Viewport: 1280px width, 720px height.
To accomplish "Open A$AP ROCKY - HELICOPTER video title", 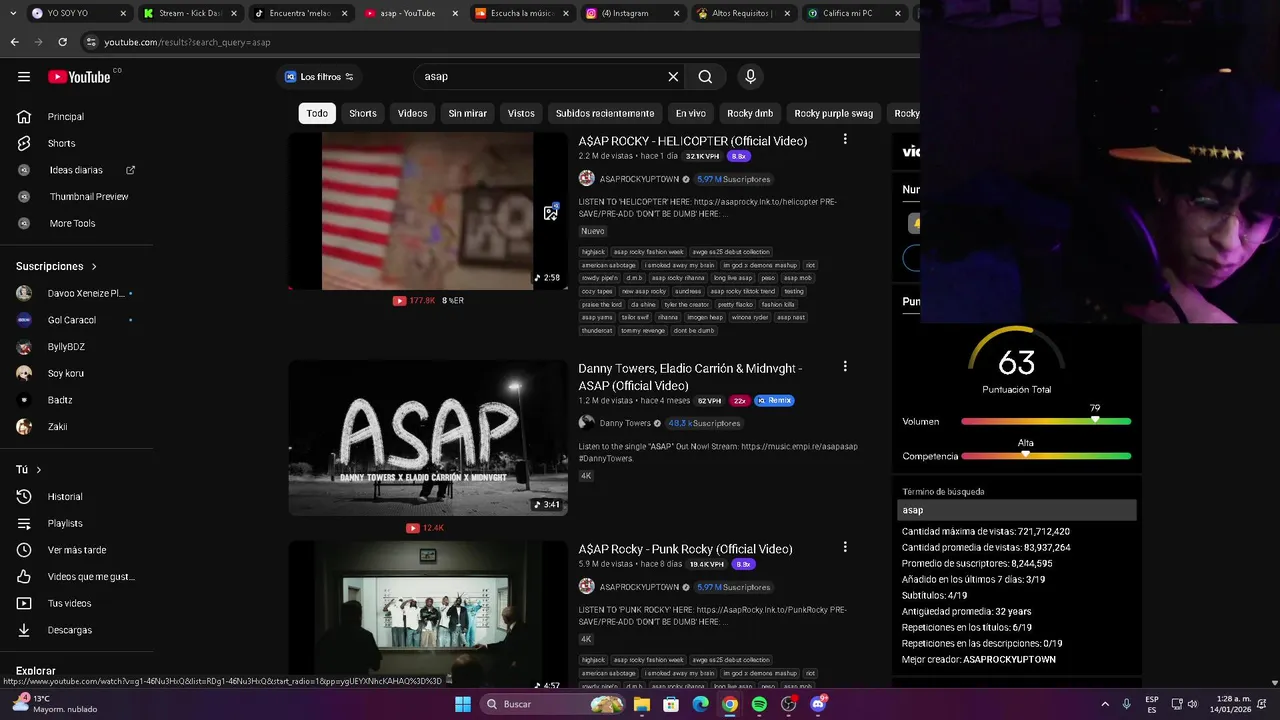I will [x=692, y=141].
